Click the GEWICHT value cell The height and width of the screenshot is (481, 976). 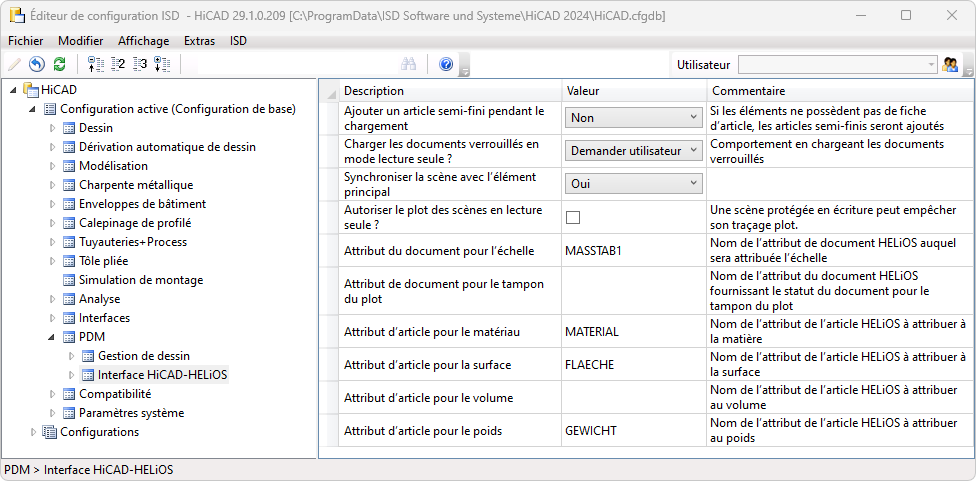click(634, 431)
